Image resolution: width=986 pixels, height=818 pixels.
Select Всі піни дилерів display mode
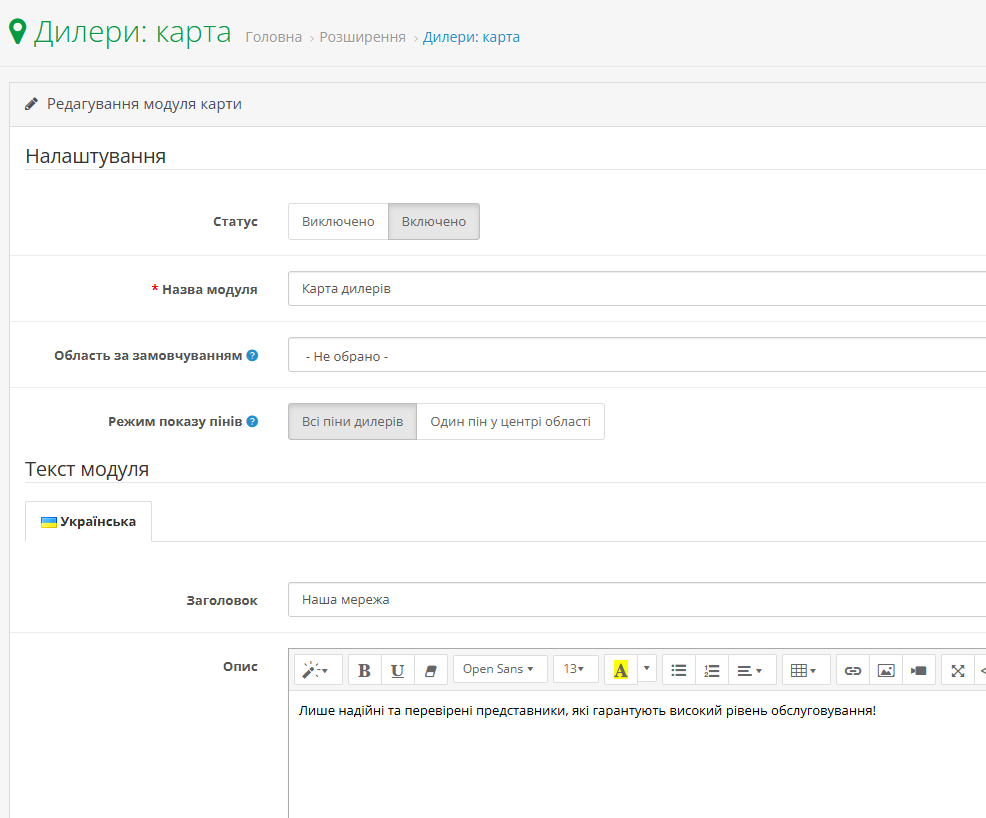click(352, 421)
